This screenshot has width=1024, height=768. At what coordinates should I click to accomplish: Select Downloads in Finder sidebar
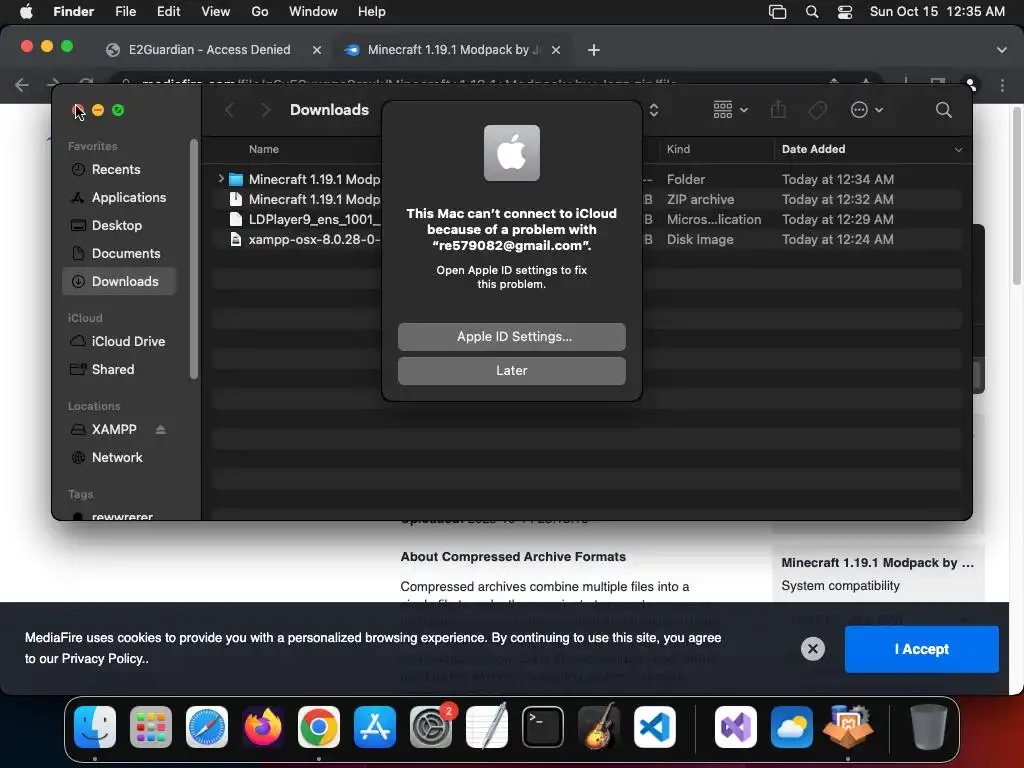120,281
